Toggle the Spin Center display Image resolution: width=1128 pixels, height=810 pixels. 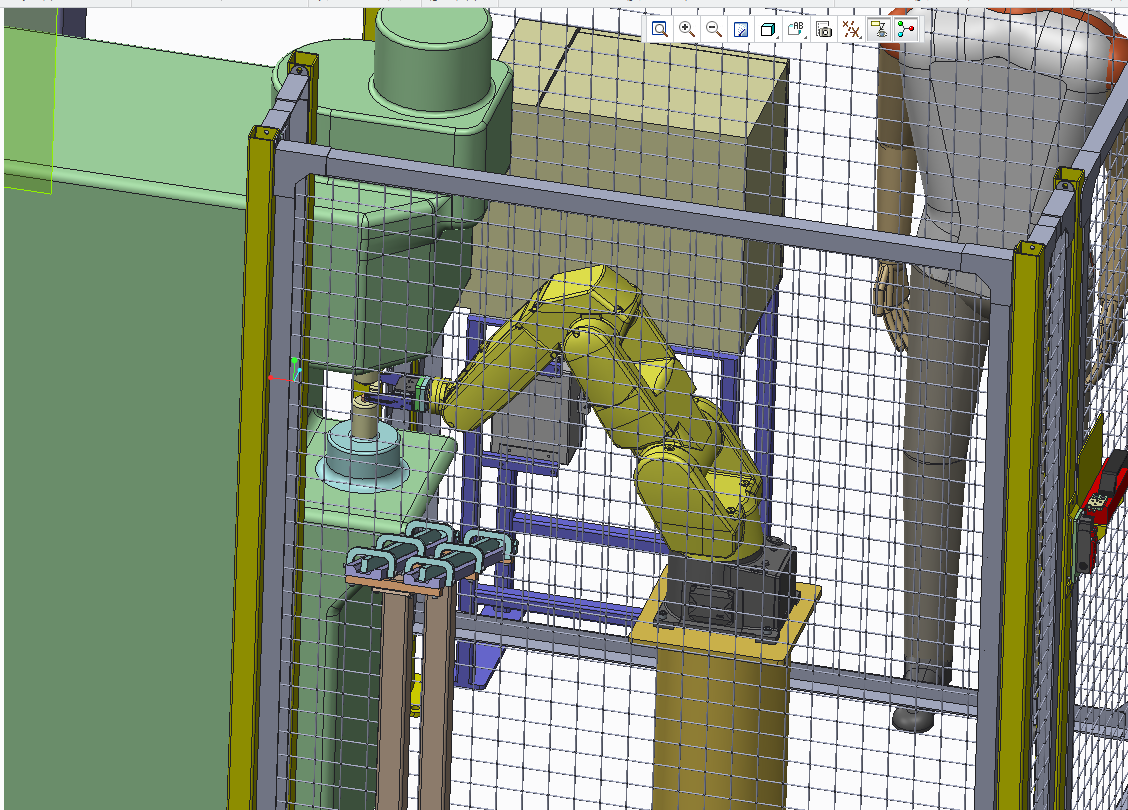click(906, 29)
